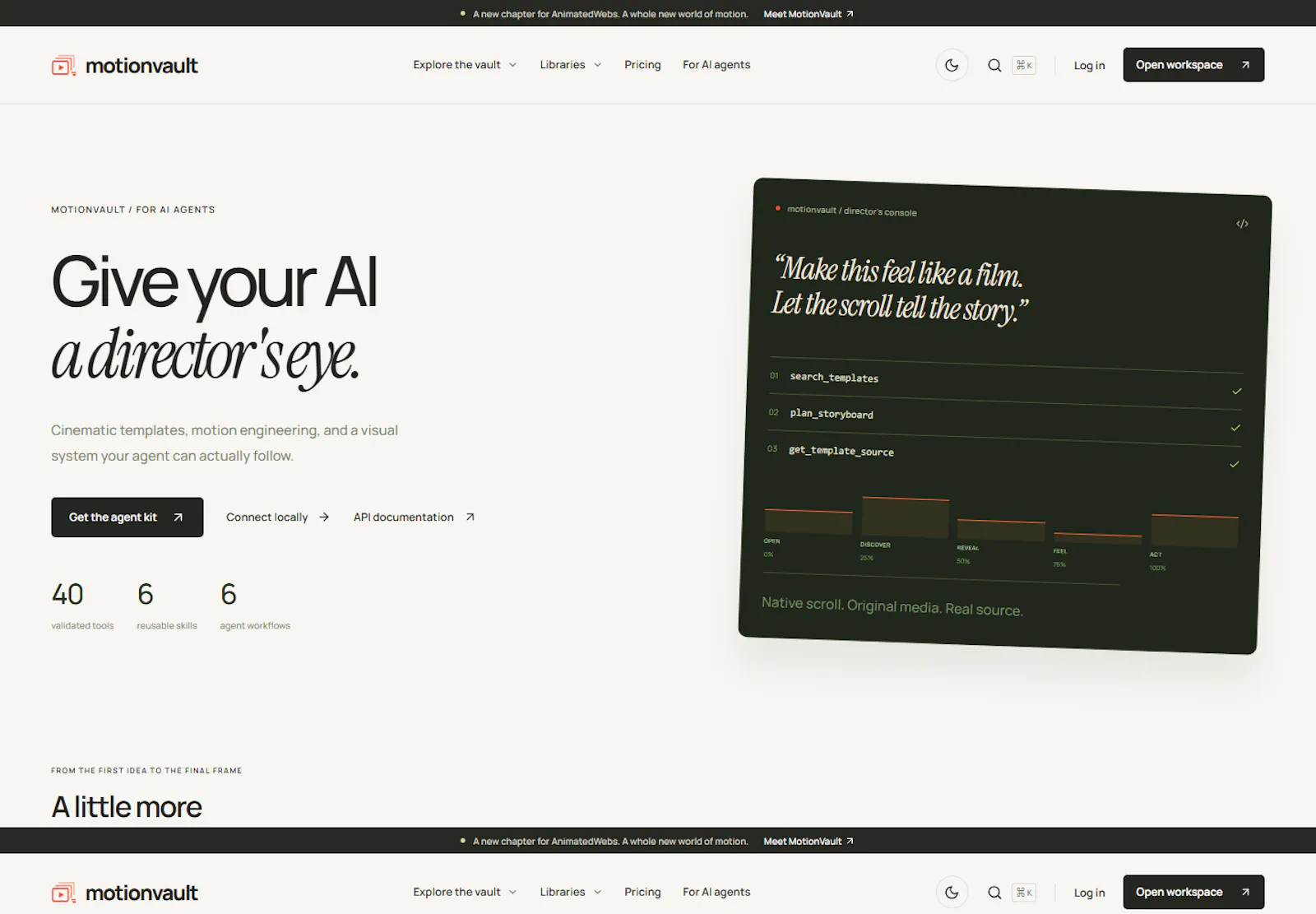Screen dimensions: 1316x914
Task: Click the 6 agent workflows stat
Action: click(x=255, y=605)
